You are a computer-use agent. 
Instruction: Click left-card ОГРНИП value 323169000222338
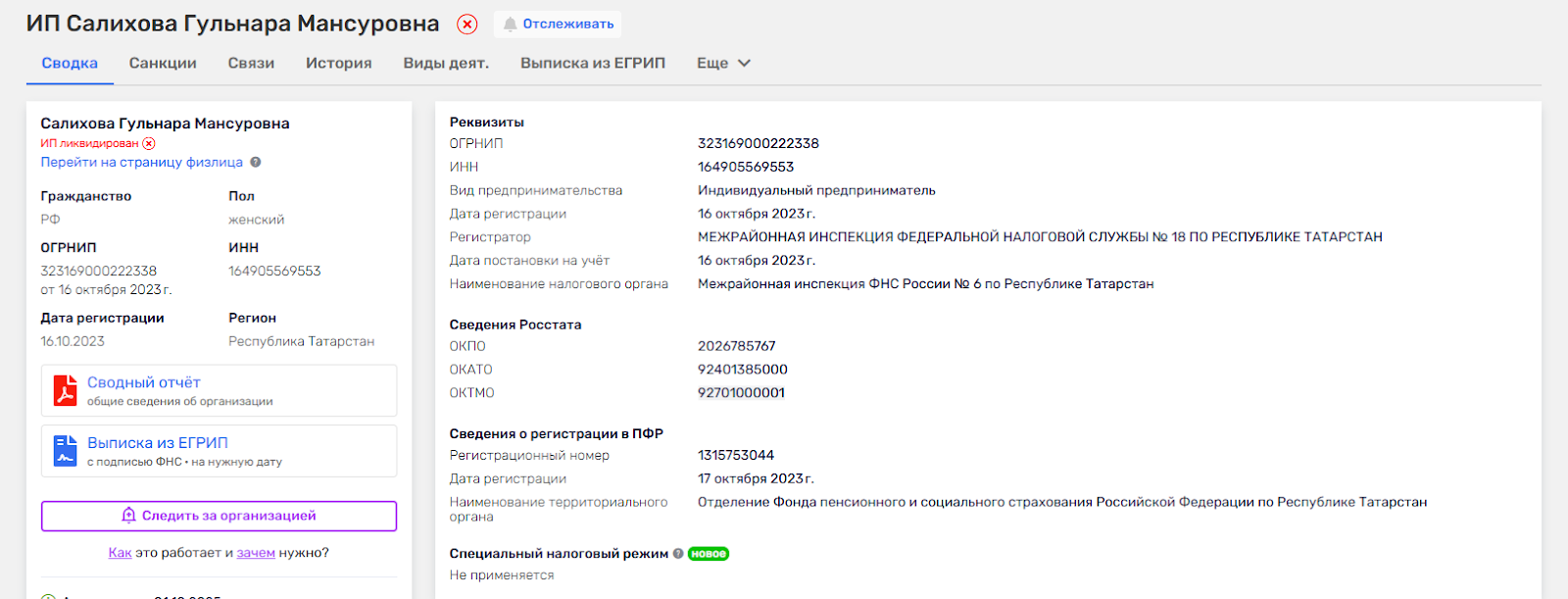(98, 271)
